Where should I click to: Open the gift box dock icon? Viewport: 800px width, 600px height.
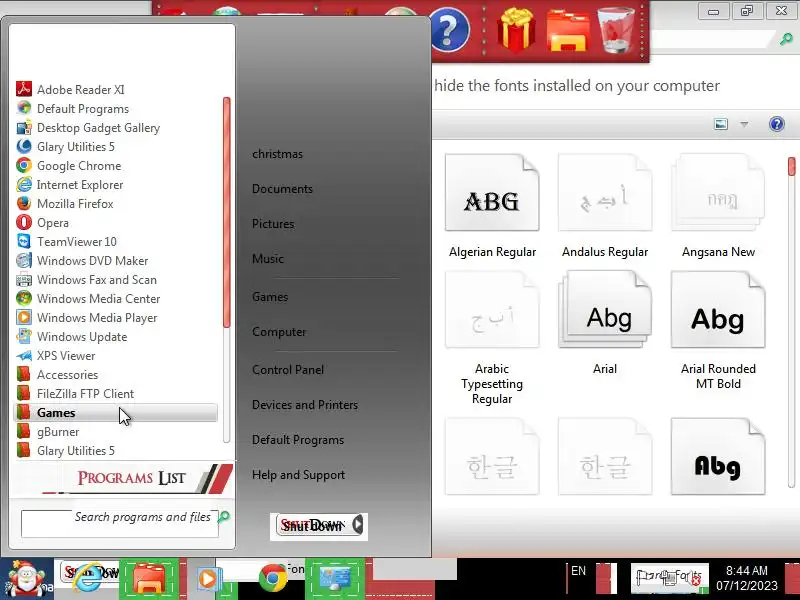(516, 29)
